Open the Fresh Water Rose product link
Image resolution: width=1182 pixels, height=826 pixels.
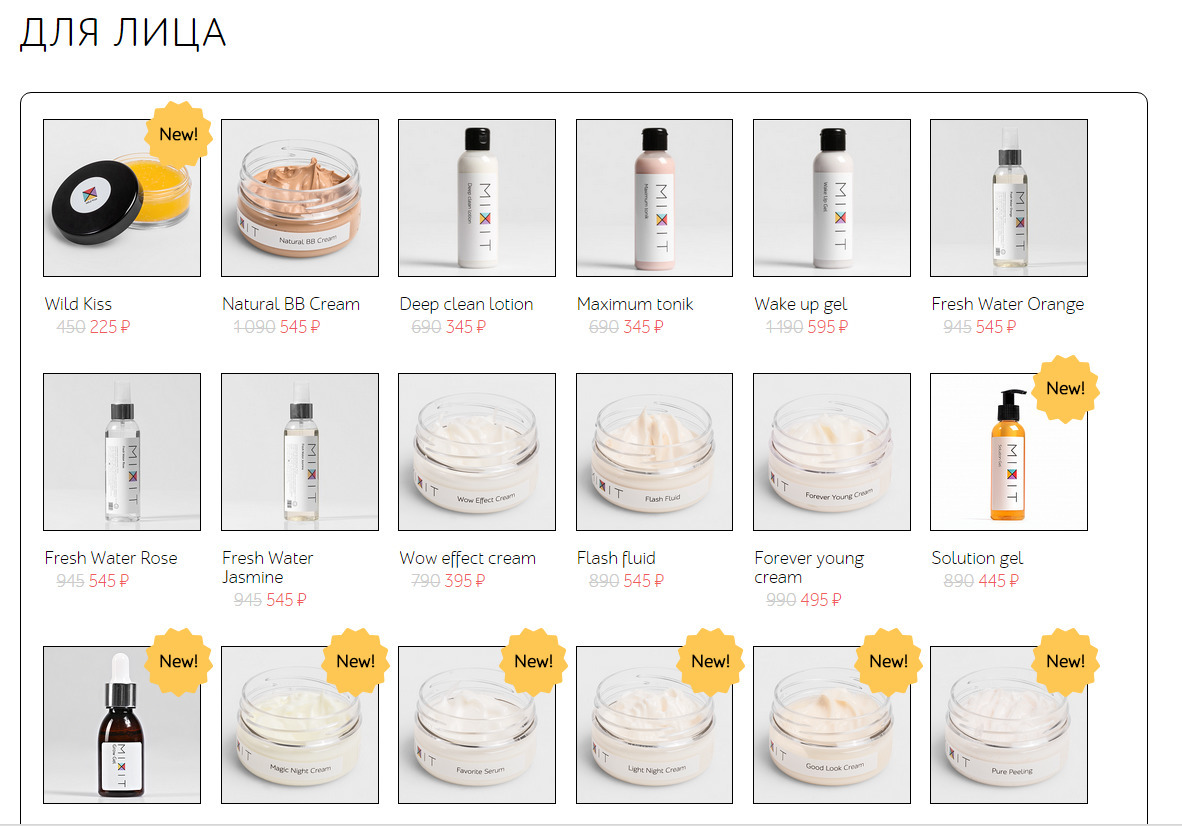[x=111, y=558]
